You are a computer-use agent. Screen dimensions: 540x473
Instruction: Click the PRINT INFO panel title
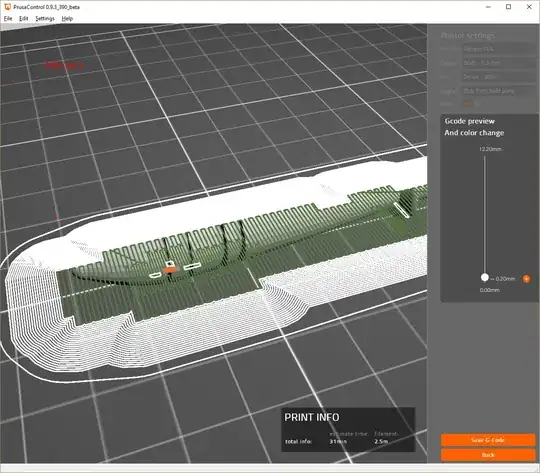(312, 418)
